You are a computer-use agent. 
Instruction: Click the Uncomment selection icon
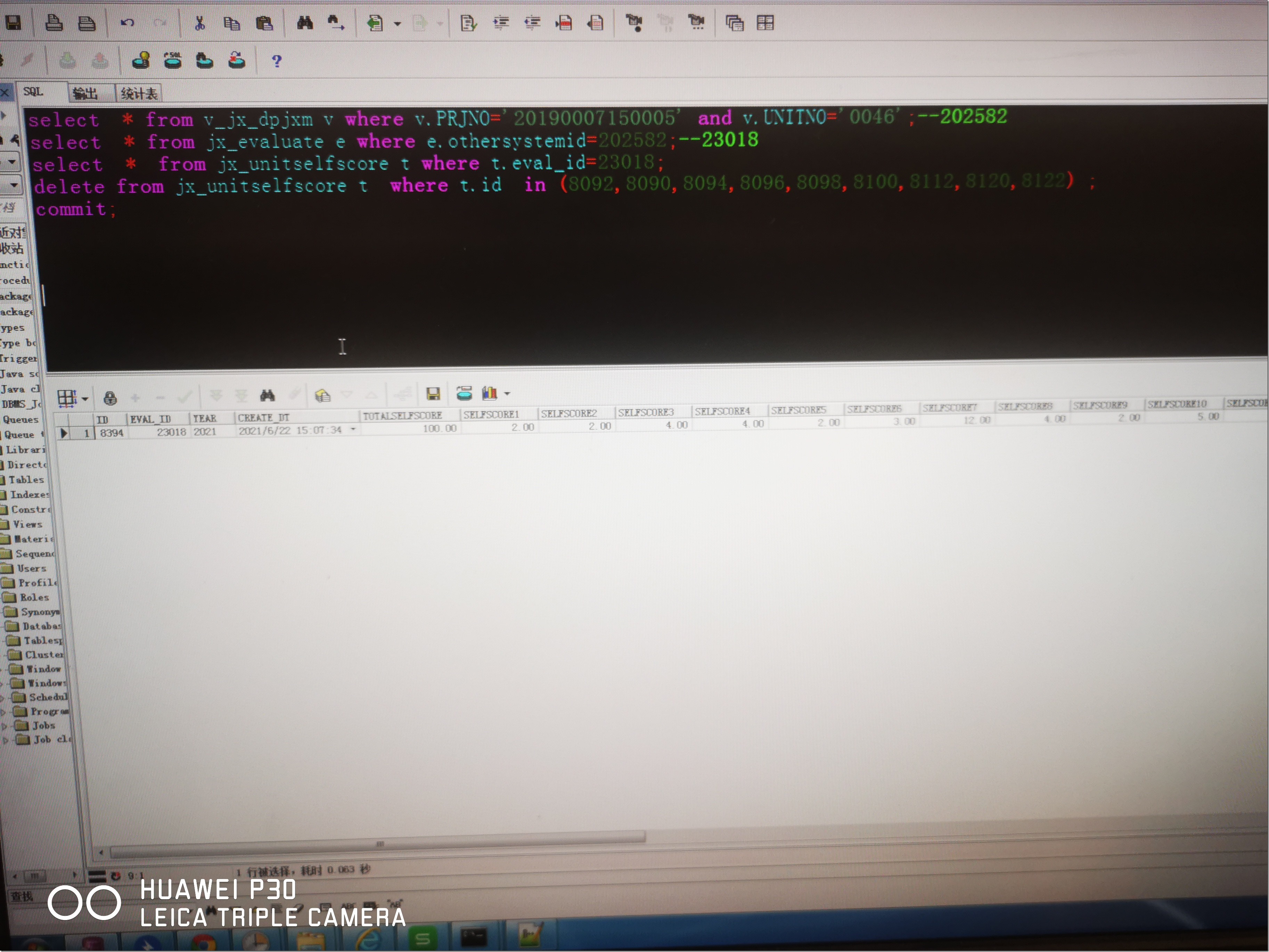(596, 23)
